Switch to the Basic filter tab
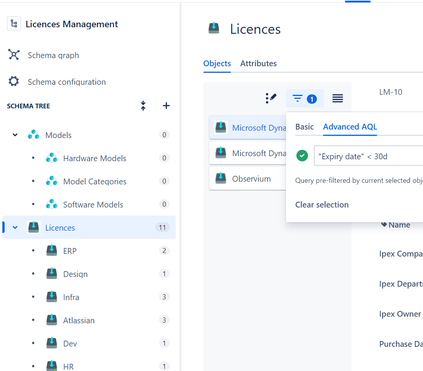Image resolution: width=423 pixels, height=371 pixels. (x=304, y=127)
